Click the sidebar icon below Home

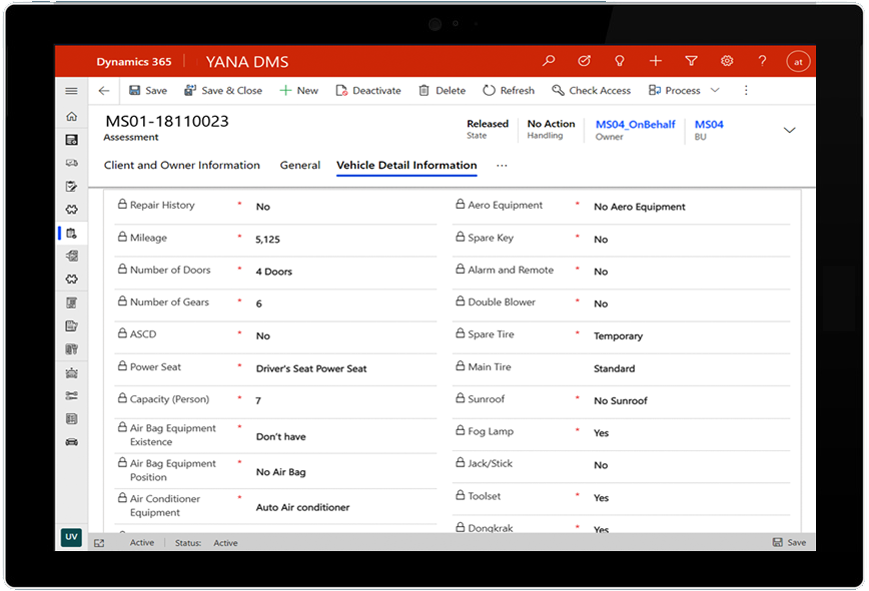pos(71,140)
